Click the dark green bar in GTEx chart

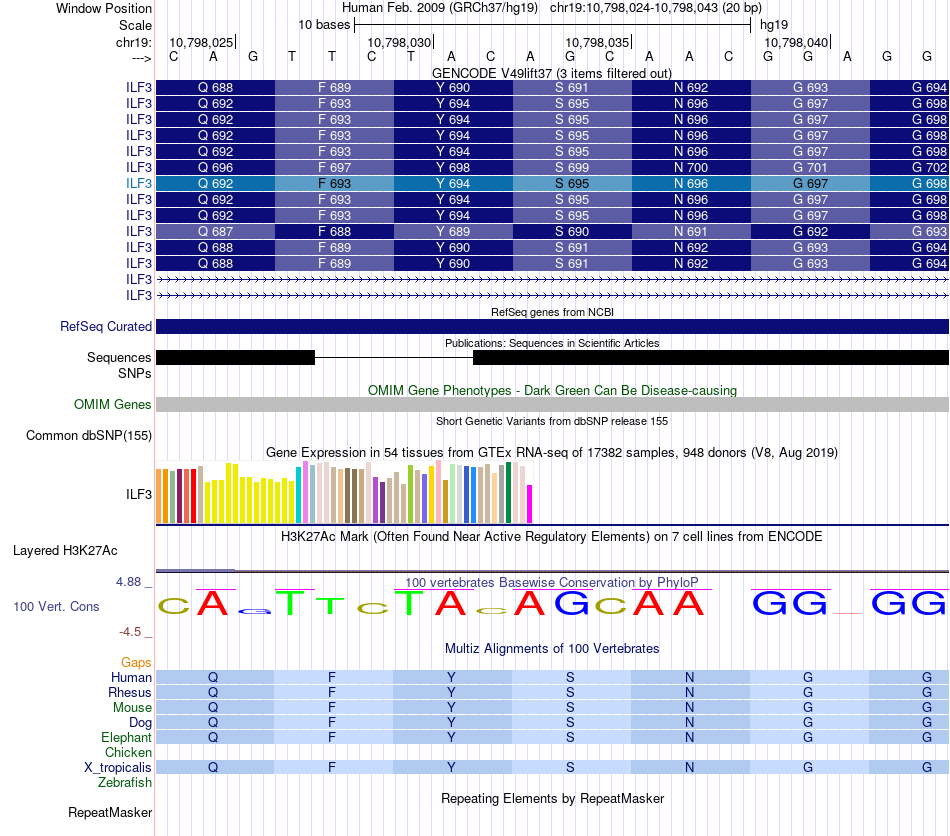click(x=509, y=493)
